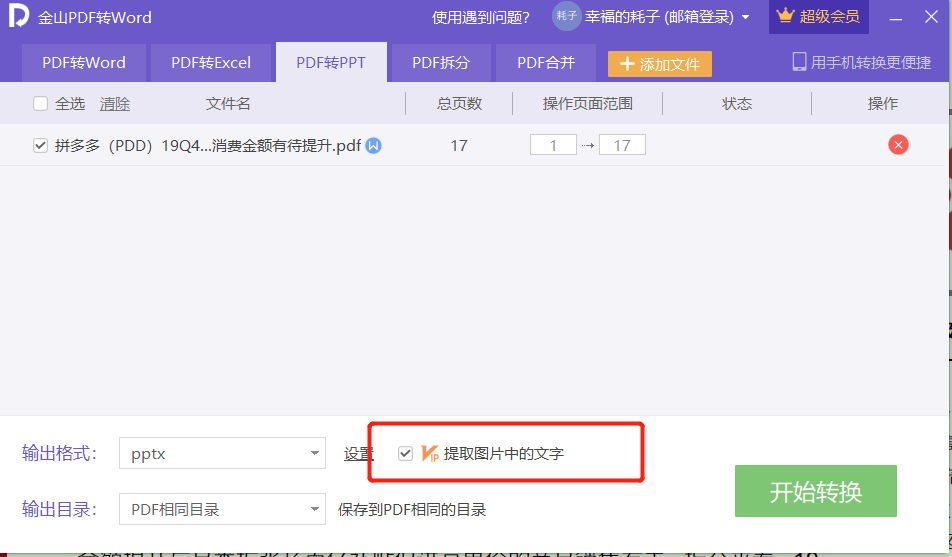Open the 设置 link

358,454
